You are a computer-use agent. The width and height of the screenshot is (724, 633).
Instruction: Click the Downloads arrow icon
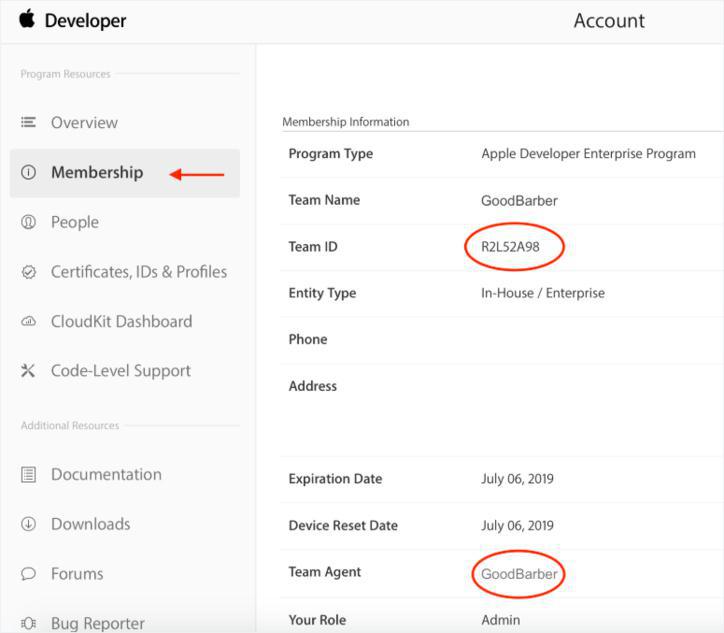(x=28, y=524)
